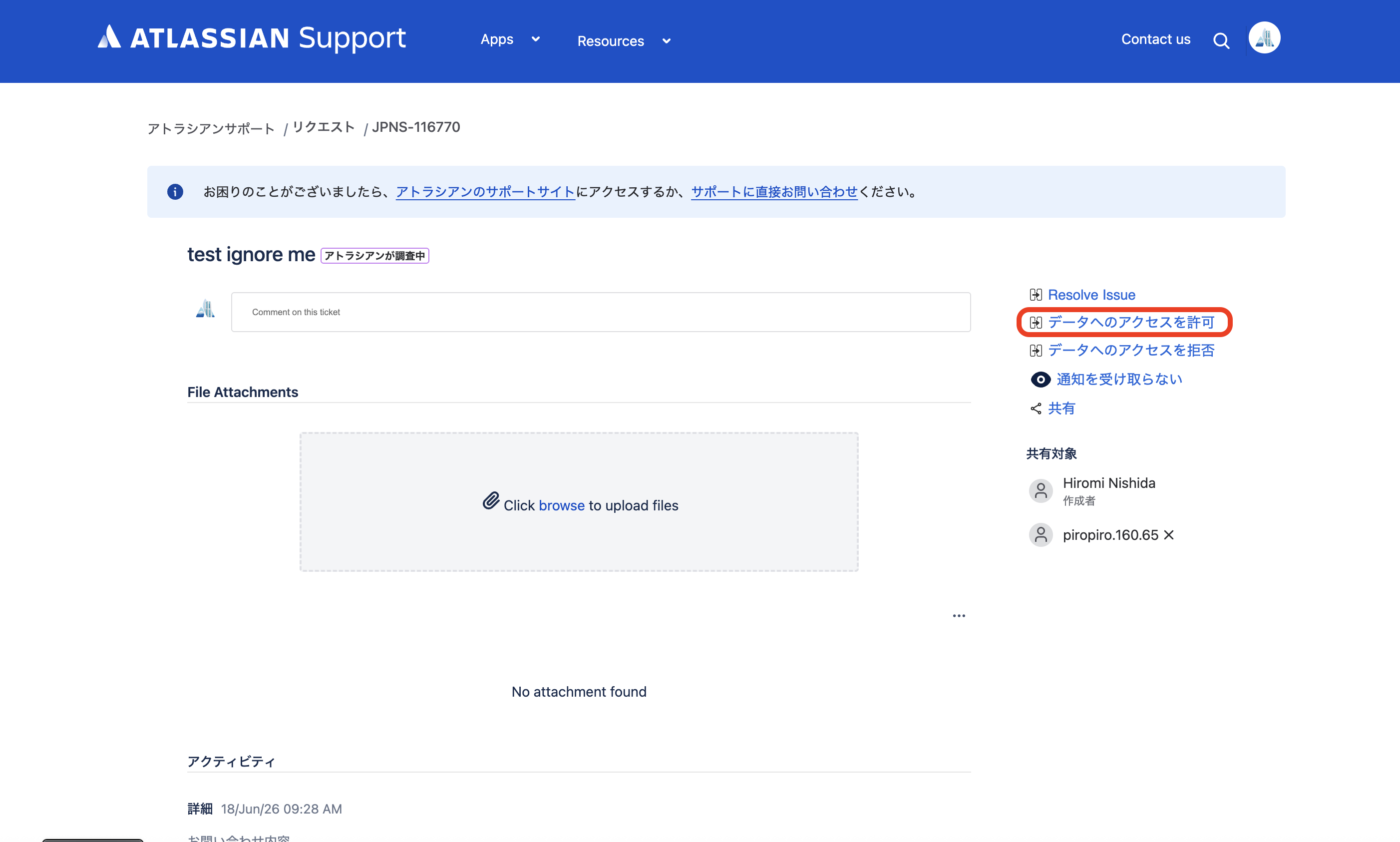Click the Hiromi Nishida name

(1108, 483)
